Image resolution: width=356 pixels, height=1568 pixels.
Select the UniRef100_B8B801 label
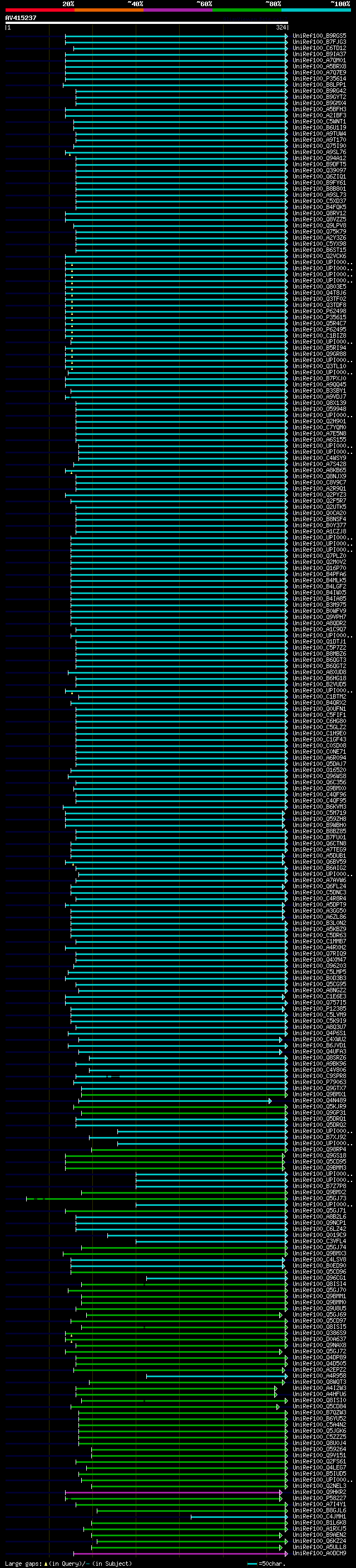tap(319, 189)
